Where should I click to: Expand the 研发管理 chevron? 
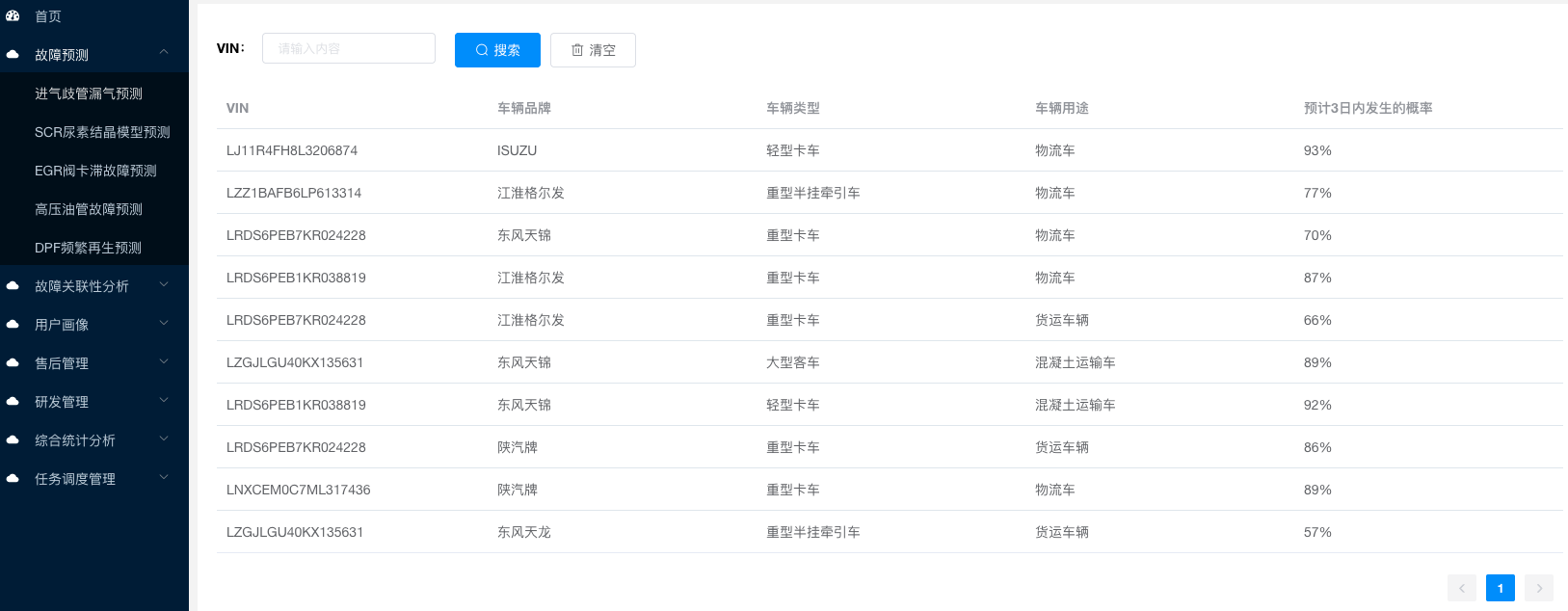[164, 400]
